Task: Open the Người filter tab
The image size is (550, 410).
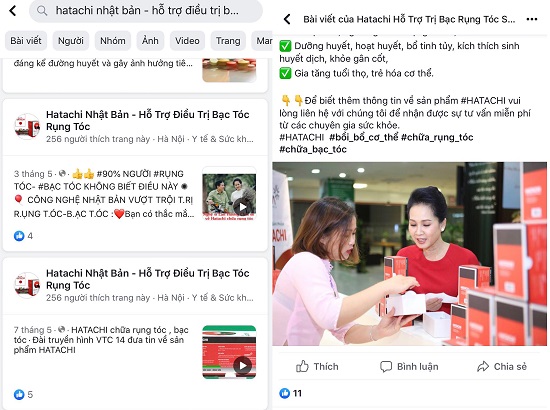Action: click(x=71, y=41)
